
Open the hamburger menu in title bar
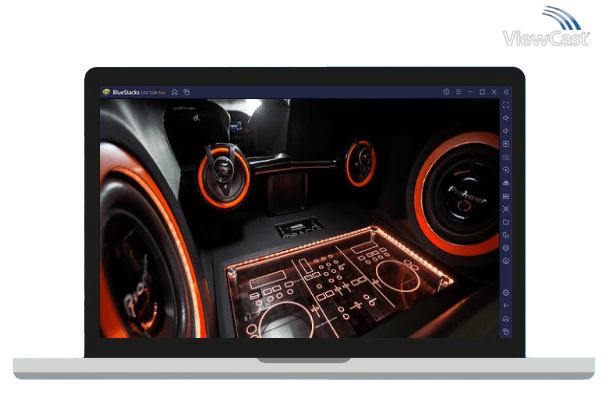pos(458,92)
